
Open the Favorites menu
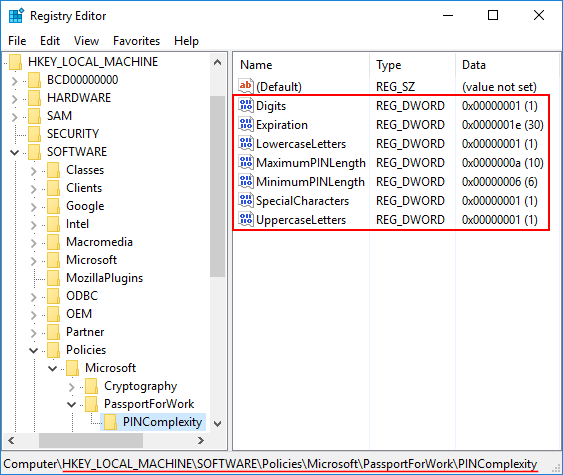coord(136,41)
